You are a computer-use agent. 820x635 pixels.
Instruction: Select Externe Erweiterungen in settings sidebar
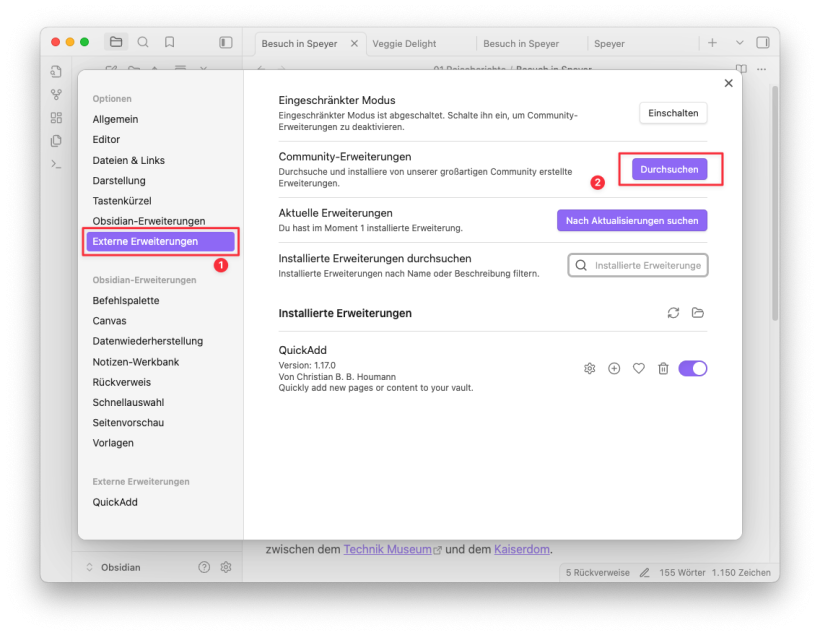(160, 241)
